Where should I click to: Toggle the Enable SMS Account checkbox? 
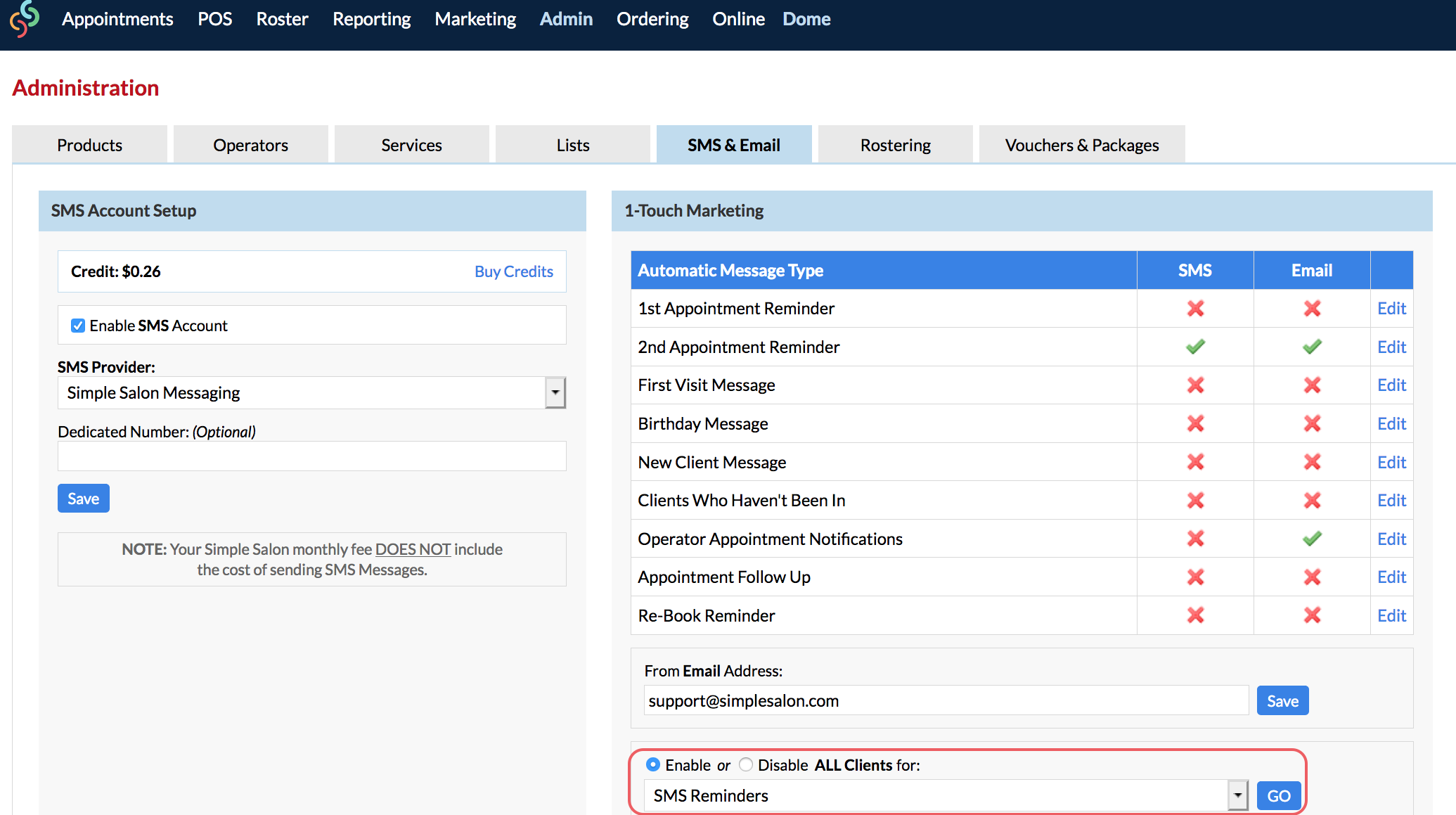(78, 326)
